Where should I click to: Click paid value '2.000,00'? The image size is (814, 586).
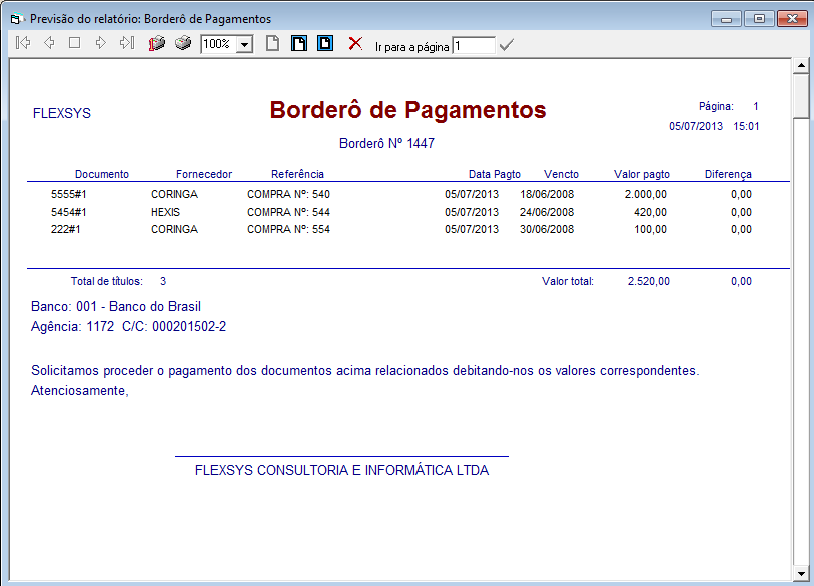point(646,194)
